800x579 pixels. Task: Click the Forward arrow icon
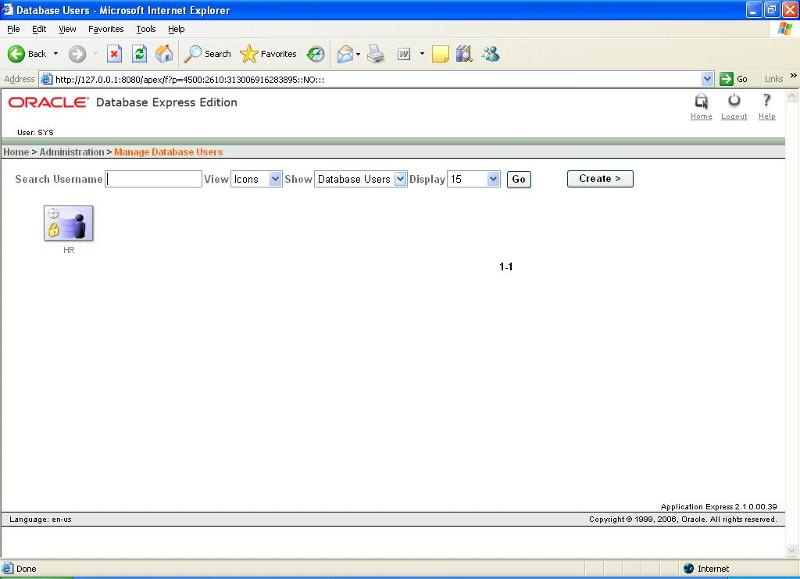(78, 54)
